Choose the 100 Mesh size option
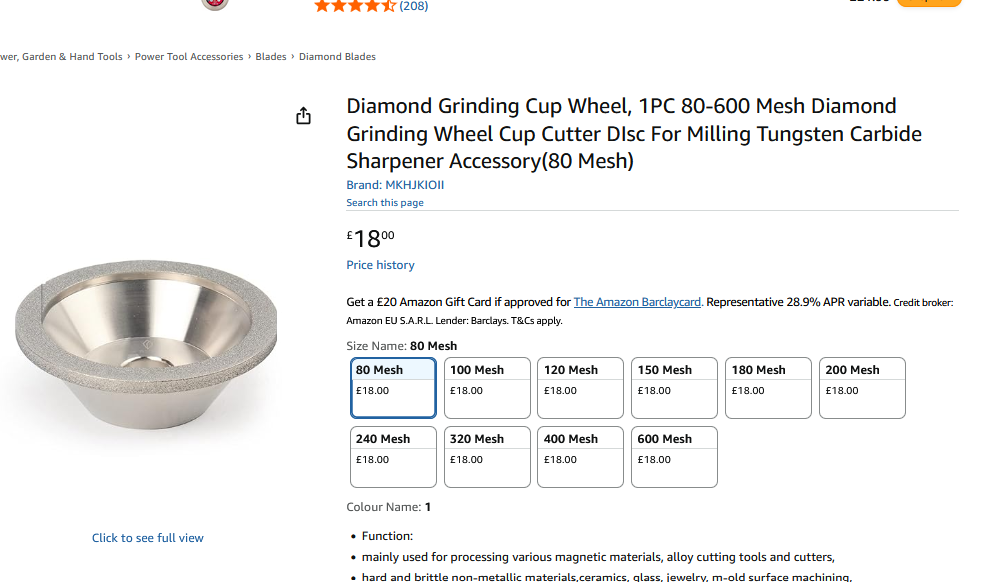981x582 pixels. pyautogui.click(x=487, y=387)
